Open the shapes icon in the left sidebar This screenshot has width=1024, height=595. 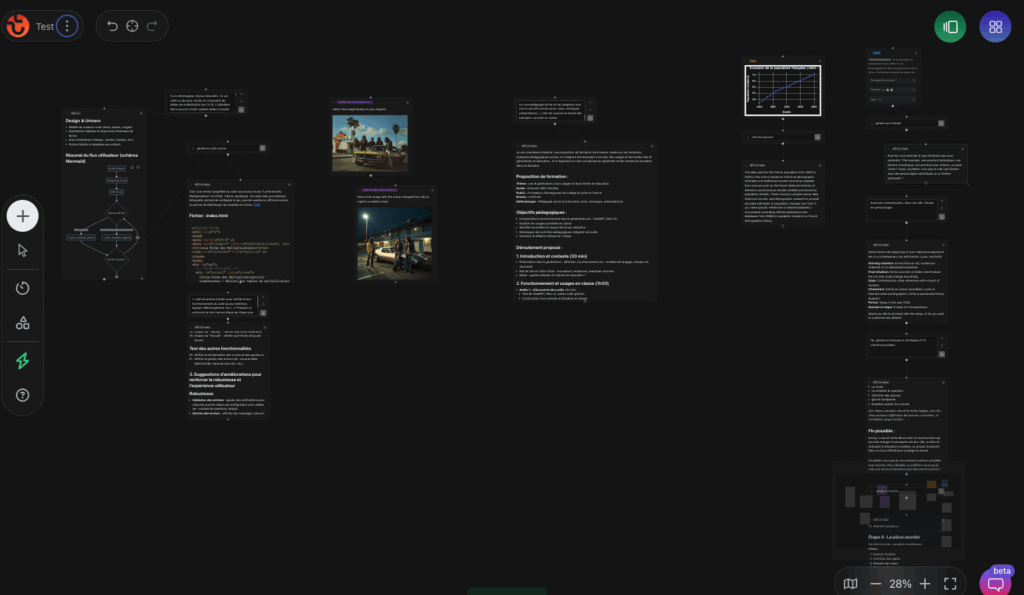click(x=22, y=323)
